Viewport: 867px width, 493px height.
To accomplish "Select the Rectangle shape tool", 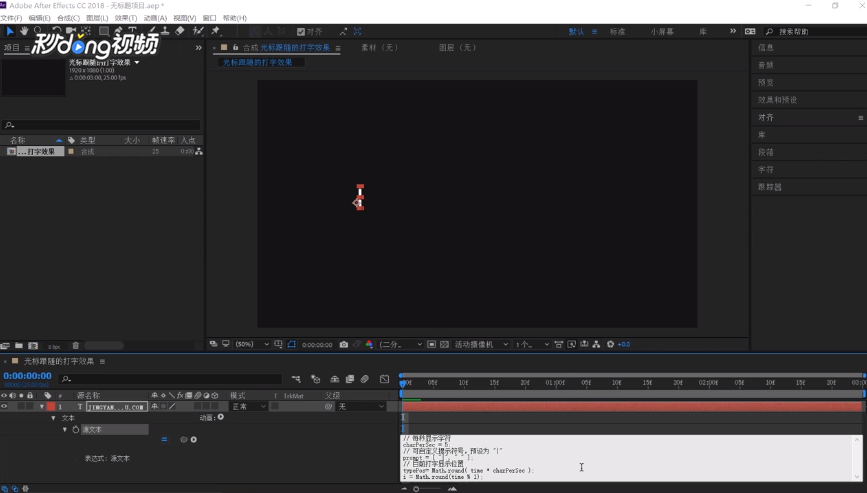I will click(x=103, y=31).
